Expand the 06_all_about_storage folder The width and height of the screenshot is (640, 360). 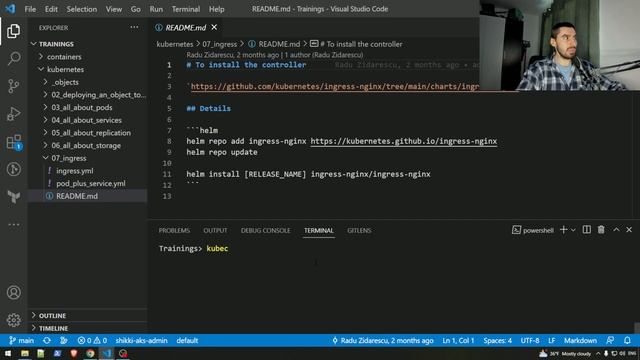click(x=87, y=145)
